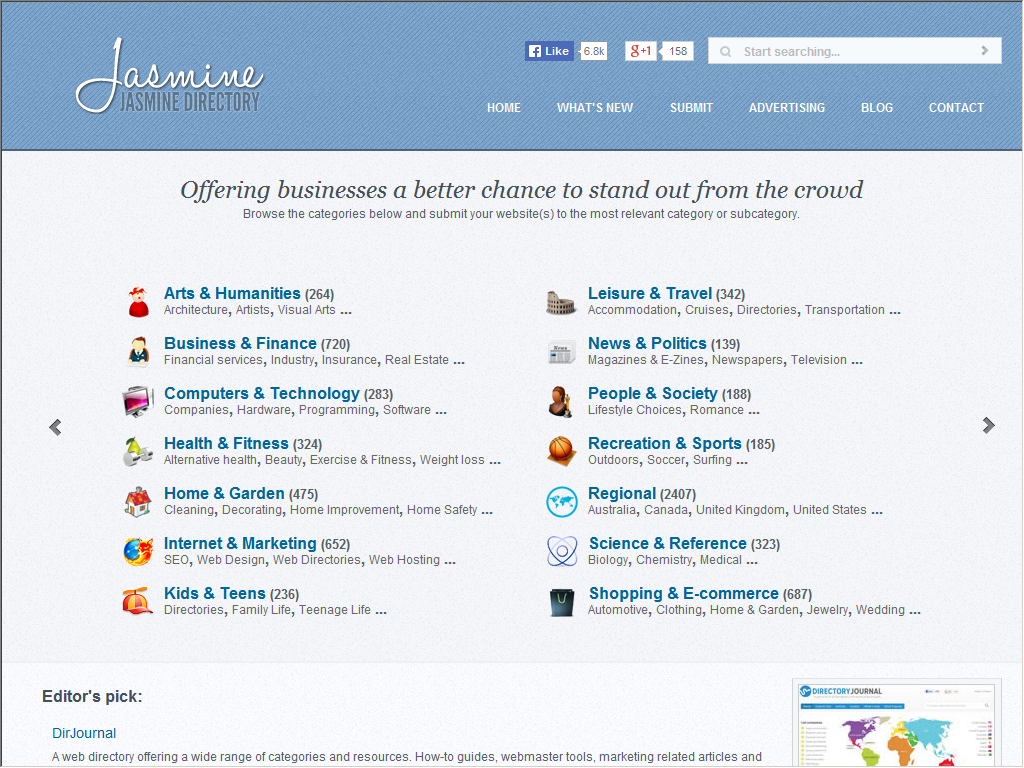Screen dimensions: 1024x768
Task: Open the What's New menu item
Action: click(x=595, y=108)
